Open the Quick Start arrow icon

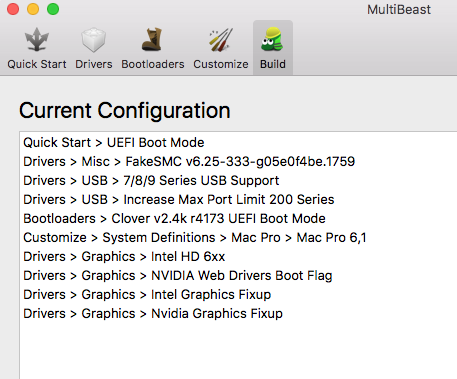[x=37, y=40]
